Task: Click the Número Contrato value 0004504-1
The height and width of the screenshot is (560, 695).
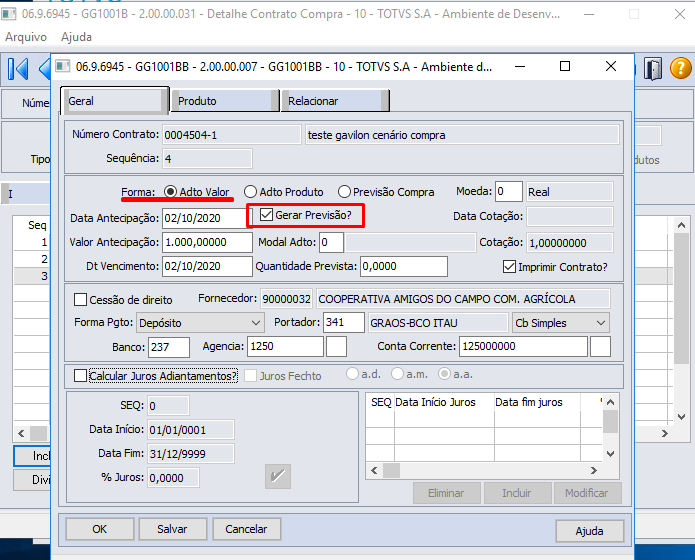Action: point(232,135)
